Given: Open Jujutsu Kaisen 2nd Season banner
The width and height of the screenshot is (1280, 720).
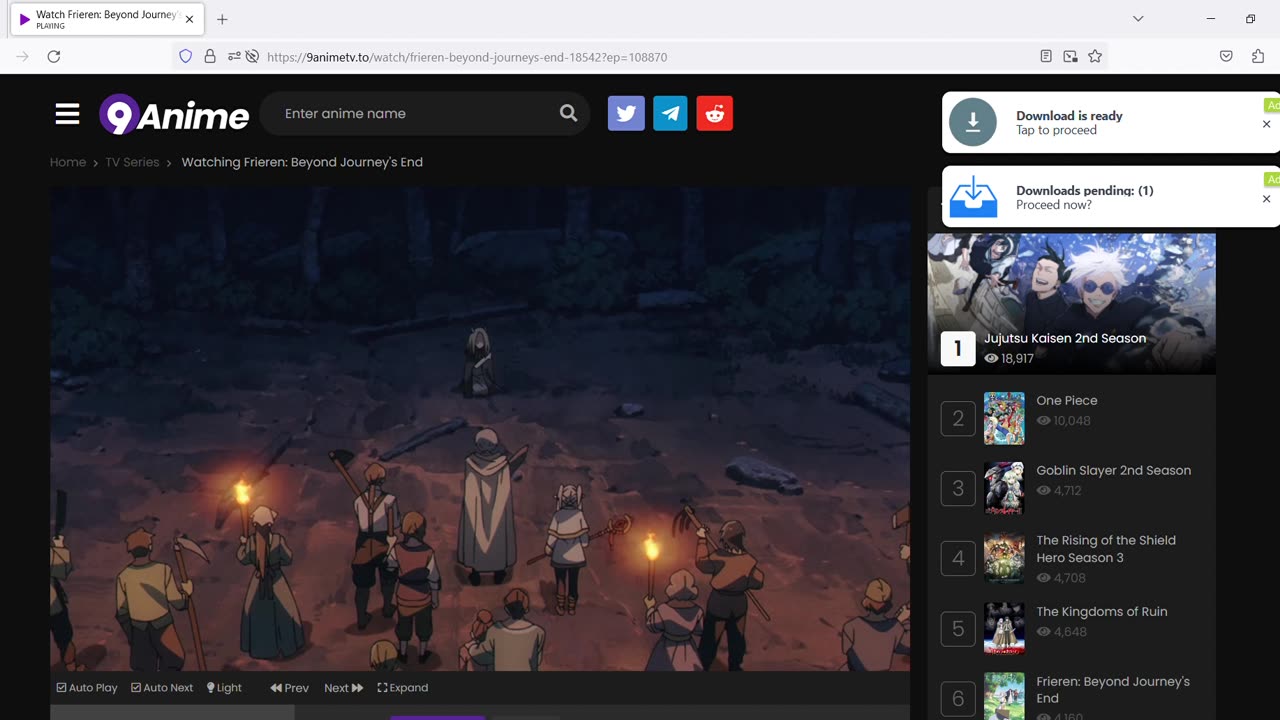Looking at the screenshot, I should (x=1071, y=304).
